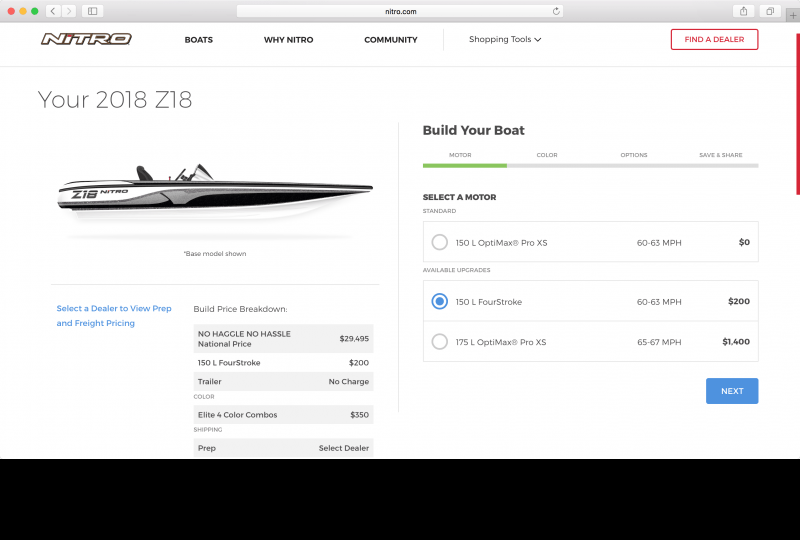This screenshot has width=800, height=540.
Task: Open the BOATS menu
Action: tap(198, 40)
